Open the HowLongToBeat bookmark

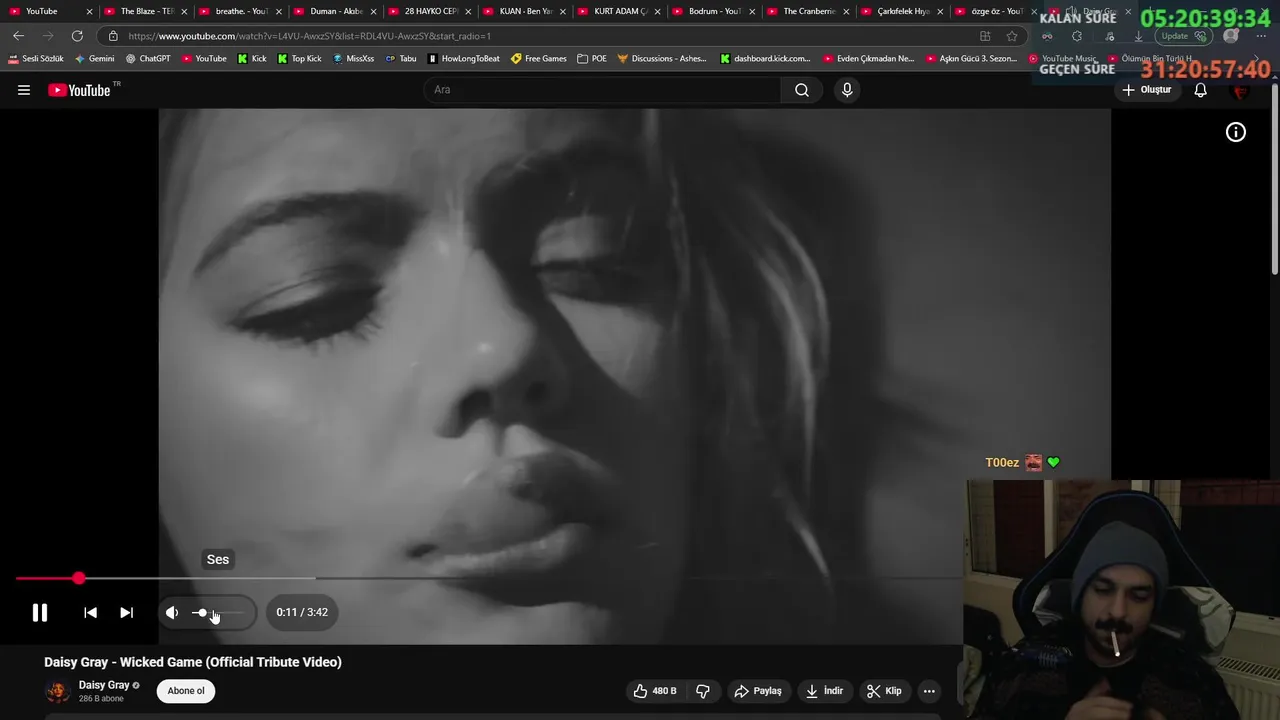464,59
